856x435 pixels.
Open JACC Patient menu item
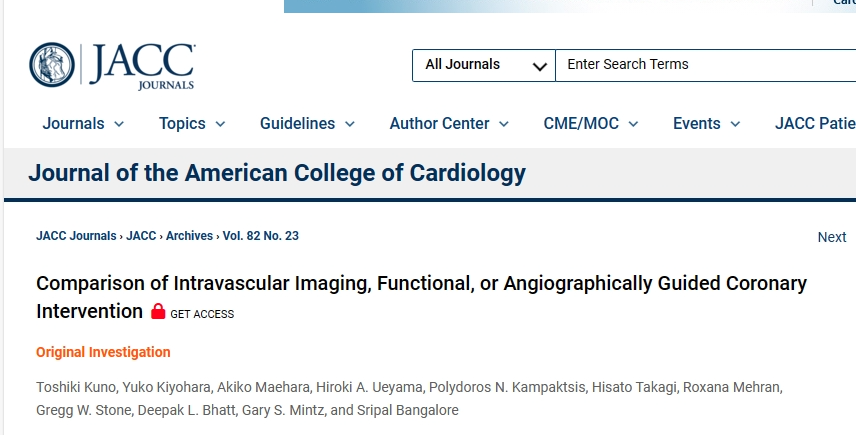(815, 124)
